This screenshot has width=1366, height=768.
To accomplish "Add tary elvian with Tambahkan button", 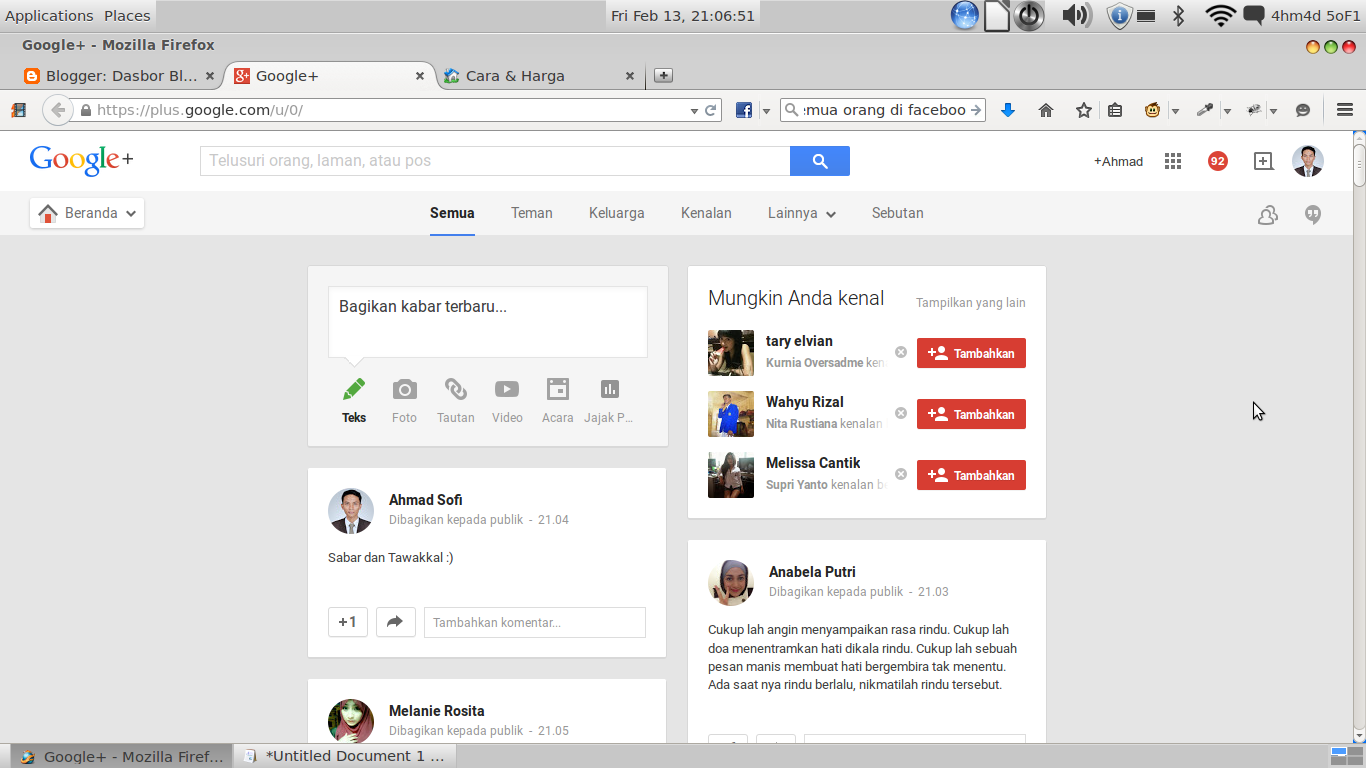I will (971, 353).
